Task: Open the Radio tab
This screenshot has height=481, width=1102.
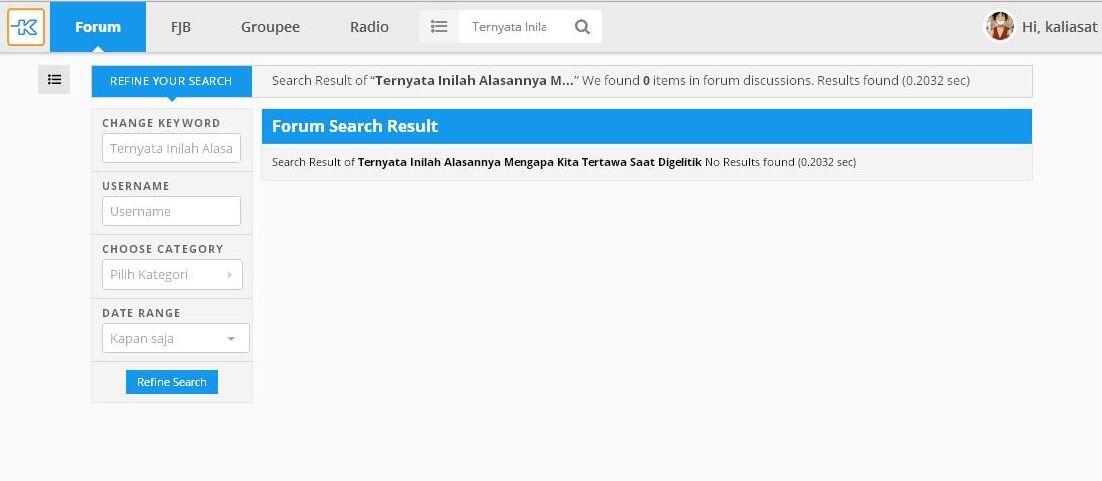Action: [369, 27]
